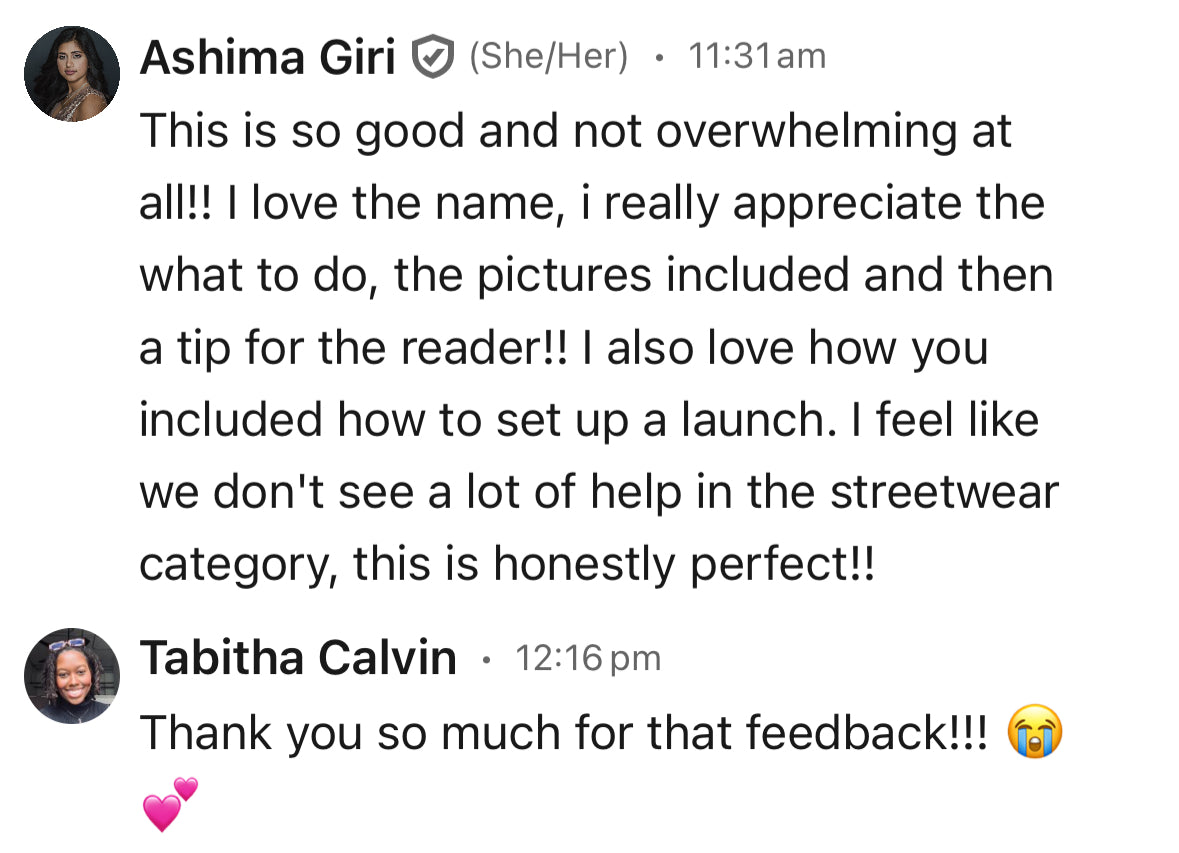This screenshot has height=853, width=1179.
Task: Click the crying face emoji
Action: [1034, 733]
